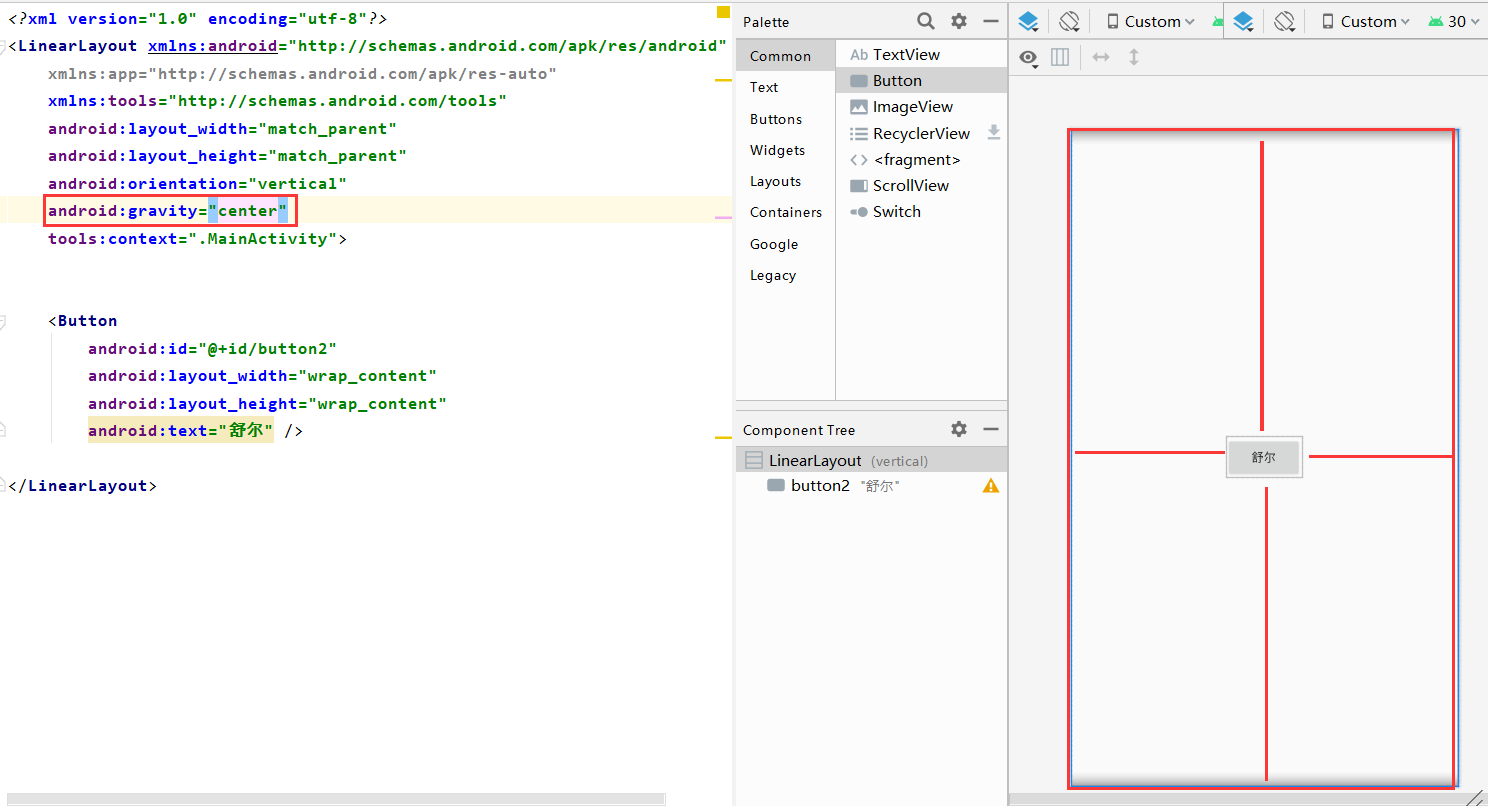Choose <fragment> in the palette list
Screen dimensions: 1488x806
pos(921,160)
